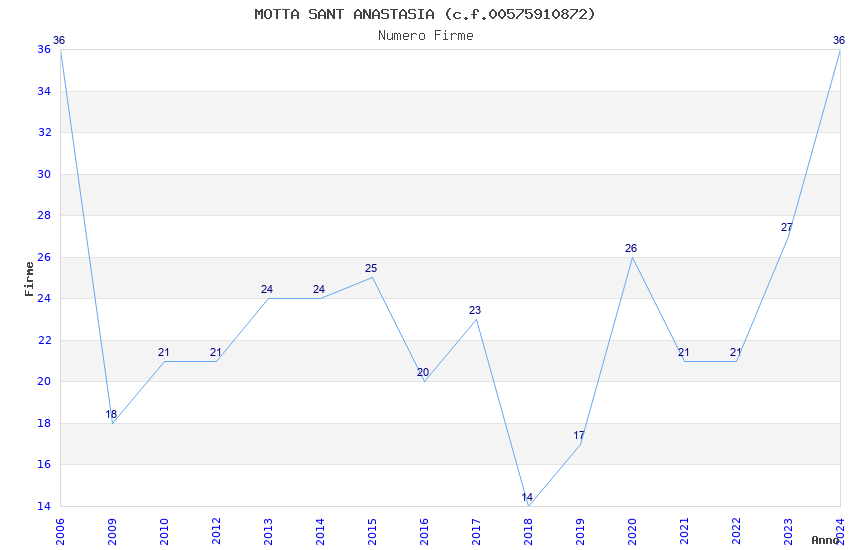Click x-axis year 2024
The width and height of the screenshot is (850, 550).
pos(841,531)
